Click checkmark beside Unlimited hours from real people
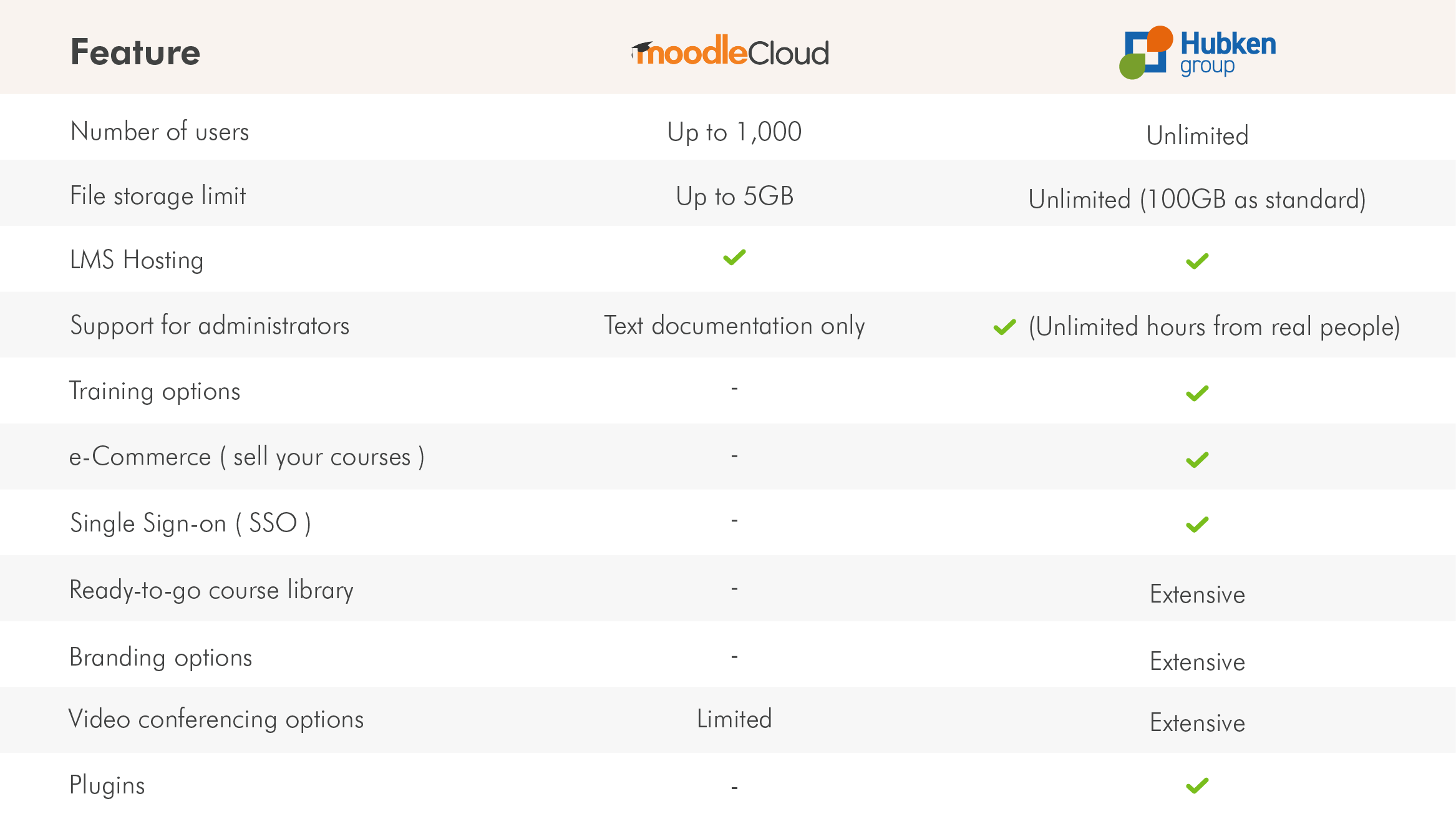Screen dimensions: 1456x819 point(1004,327)
